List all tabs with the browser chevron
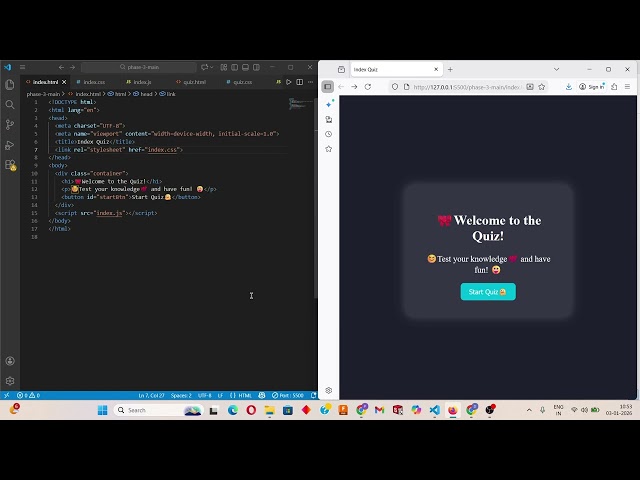Image resolution: width=640 pixels, height=480 pixels. tap(556, 69)
